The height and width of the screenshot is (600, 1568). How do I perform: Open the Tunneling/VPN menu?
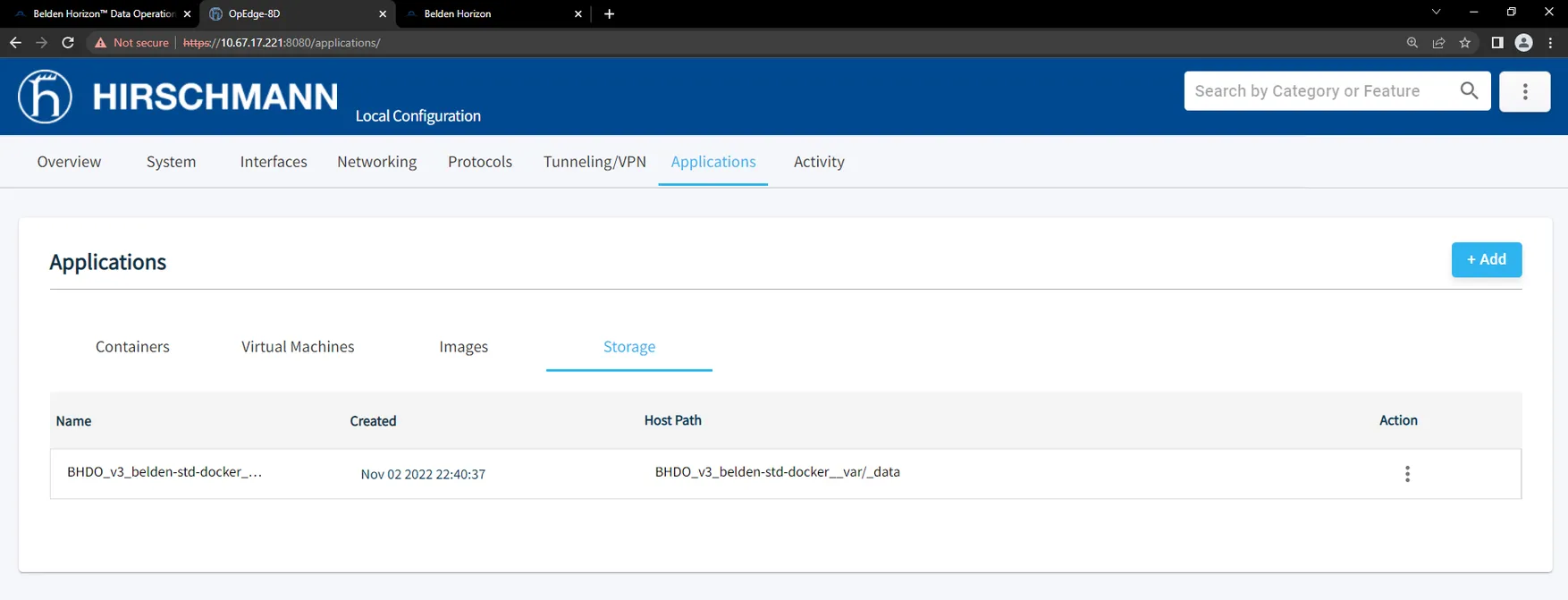click(594, 162)
